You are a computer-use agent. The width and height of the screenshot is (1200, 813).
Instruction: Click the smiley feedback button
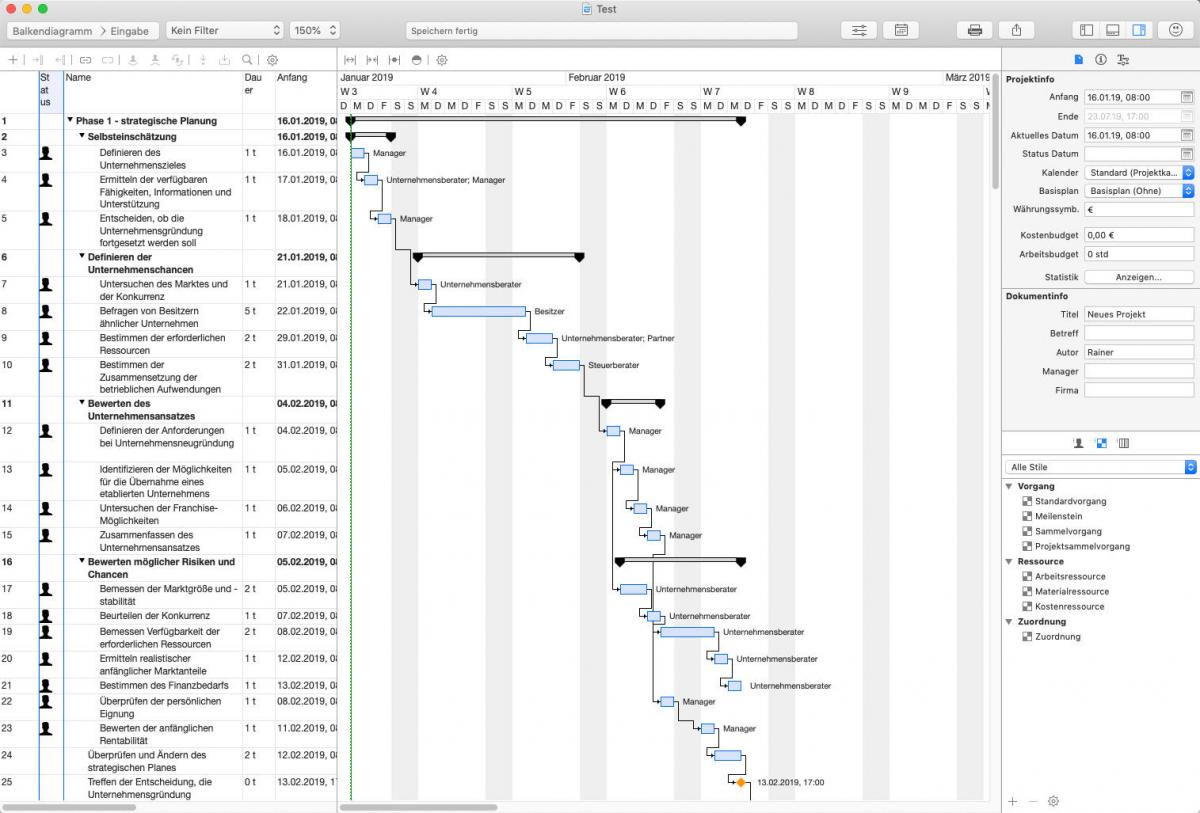pyautogui.click(x=1176, y=30)
